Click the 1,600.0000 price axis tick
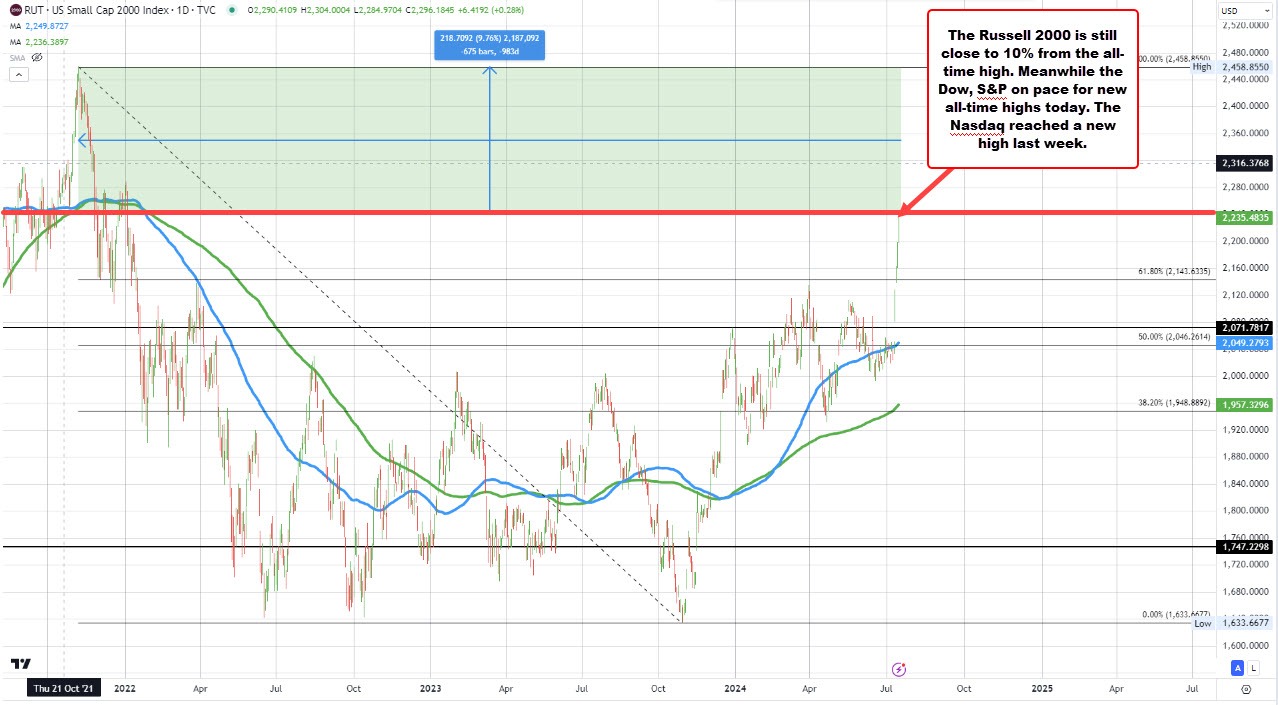This screenshot has width=1278, height=705. (x=1245, y=645)
